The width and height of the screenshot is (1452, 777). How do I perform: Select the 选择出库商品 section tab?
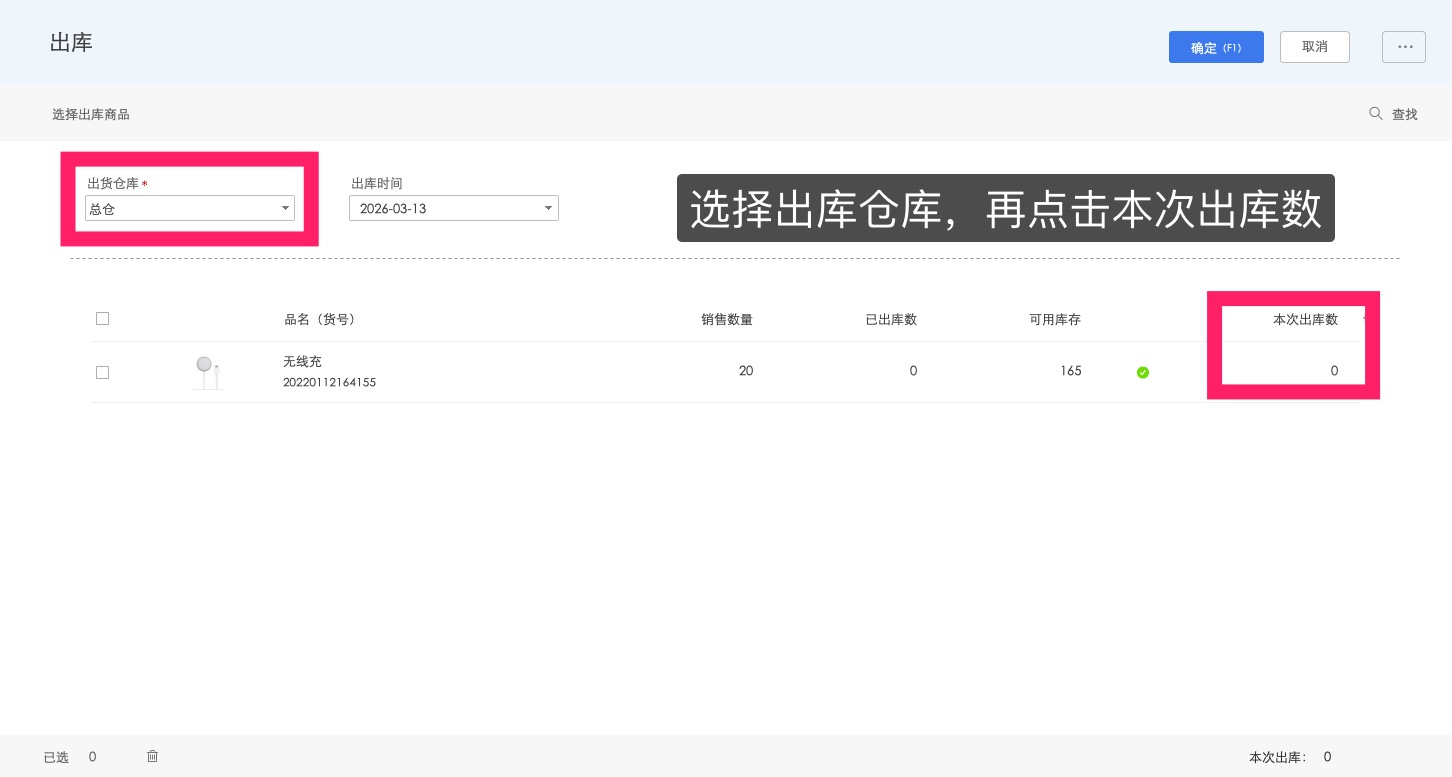(x=91, y=114)
